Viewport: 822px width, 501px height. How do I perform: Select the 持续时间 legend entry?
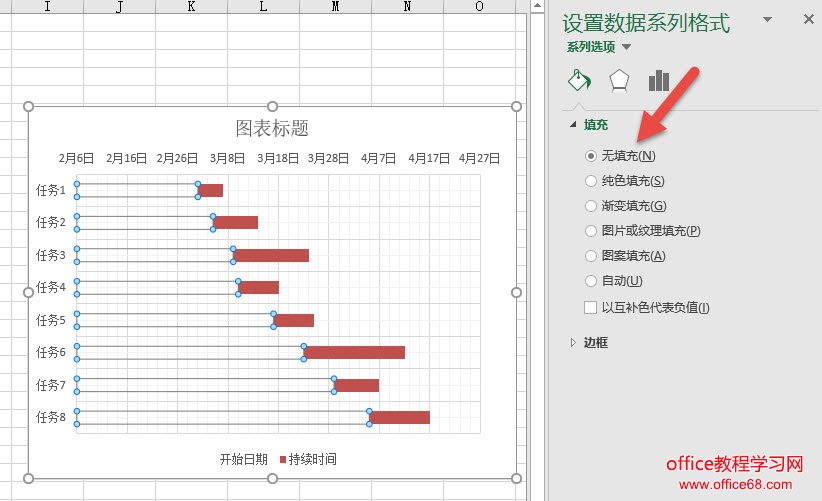tap(312, 459)
